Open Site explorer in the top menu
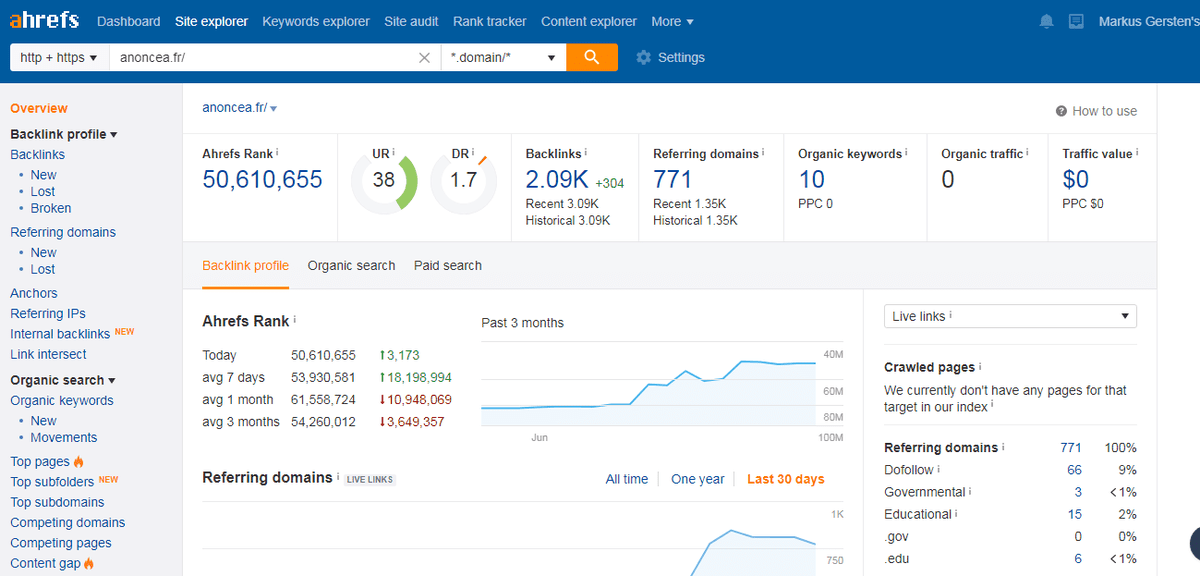Screen dimensions: 1200x576 click(211, 21)
